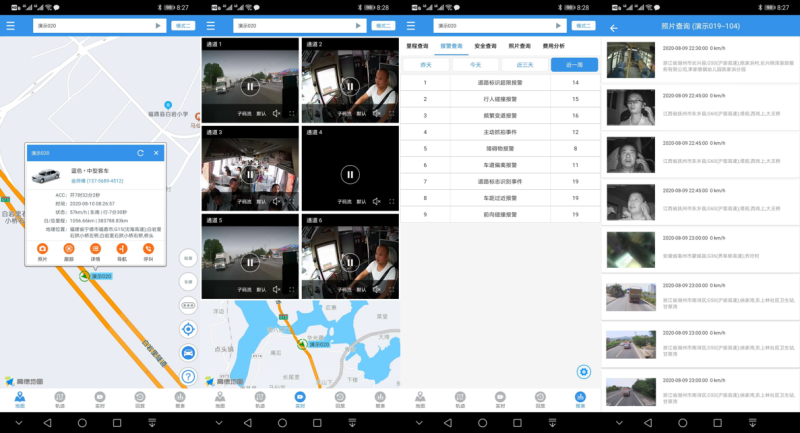
Task: Open the bus interior photo thumbnail
Action: point(631,60)
